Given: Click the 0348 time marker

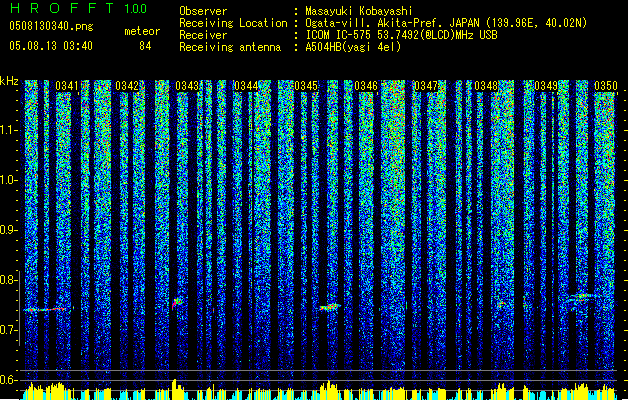Looking at the screenshot, I should pyautogui.click(x=486, y=86).
